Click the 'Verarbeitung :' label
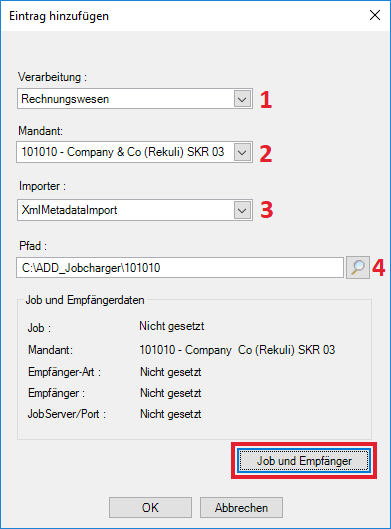 click(52, 77)
